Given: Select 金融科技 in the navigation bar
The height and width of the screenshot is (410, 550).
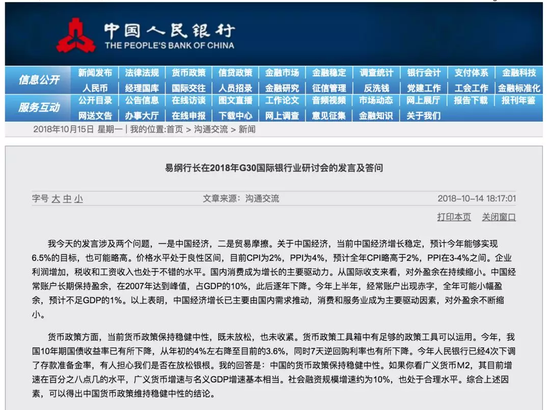Looking at the screenshot, I should 519,73.
